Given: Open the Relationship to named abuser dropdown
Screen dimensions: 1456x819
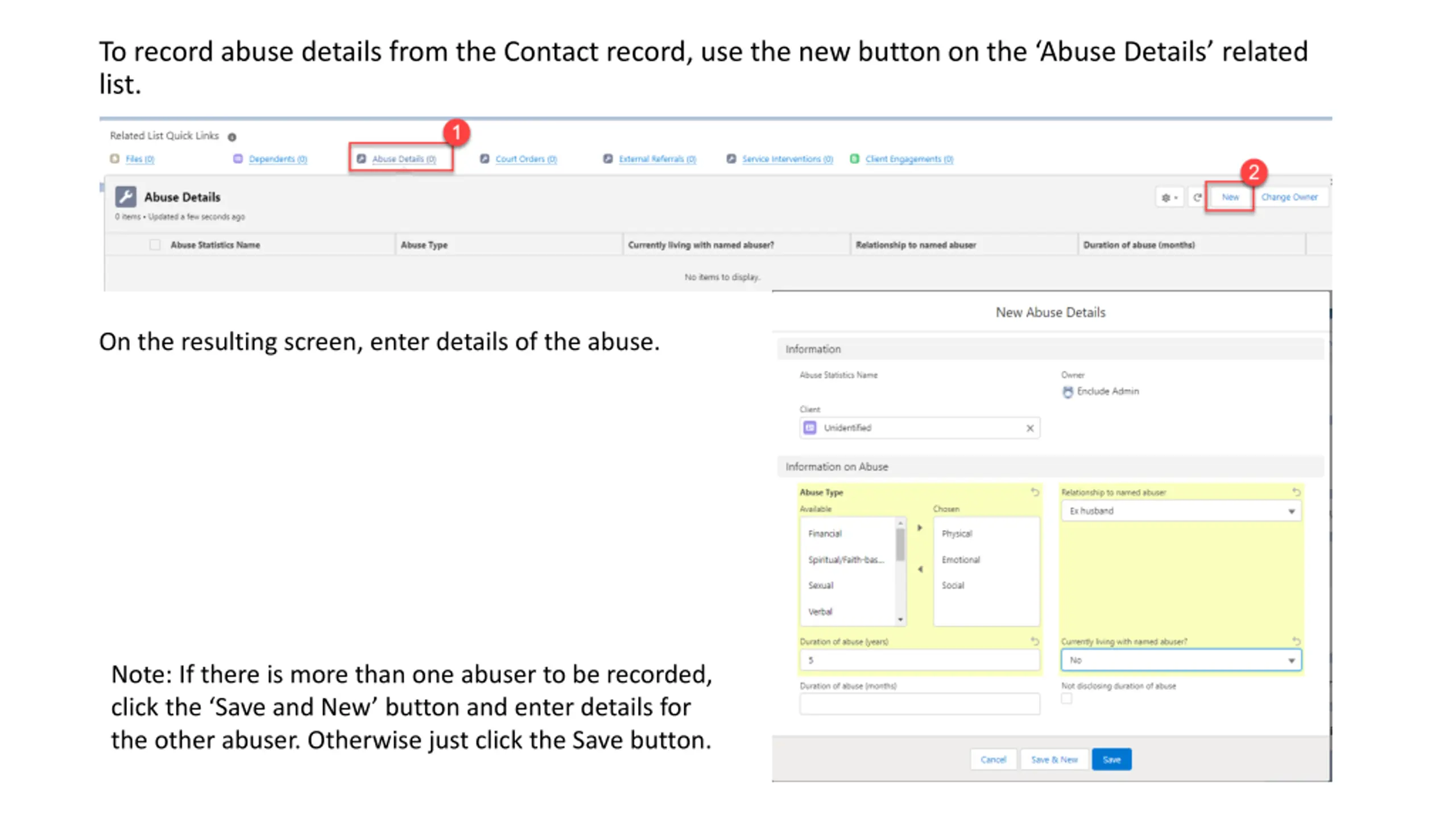Looking at the screenshot, I should tap(1181, 511).
